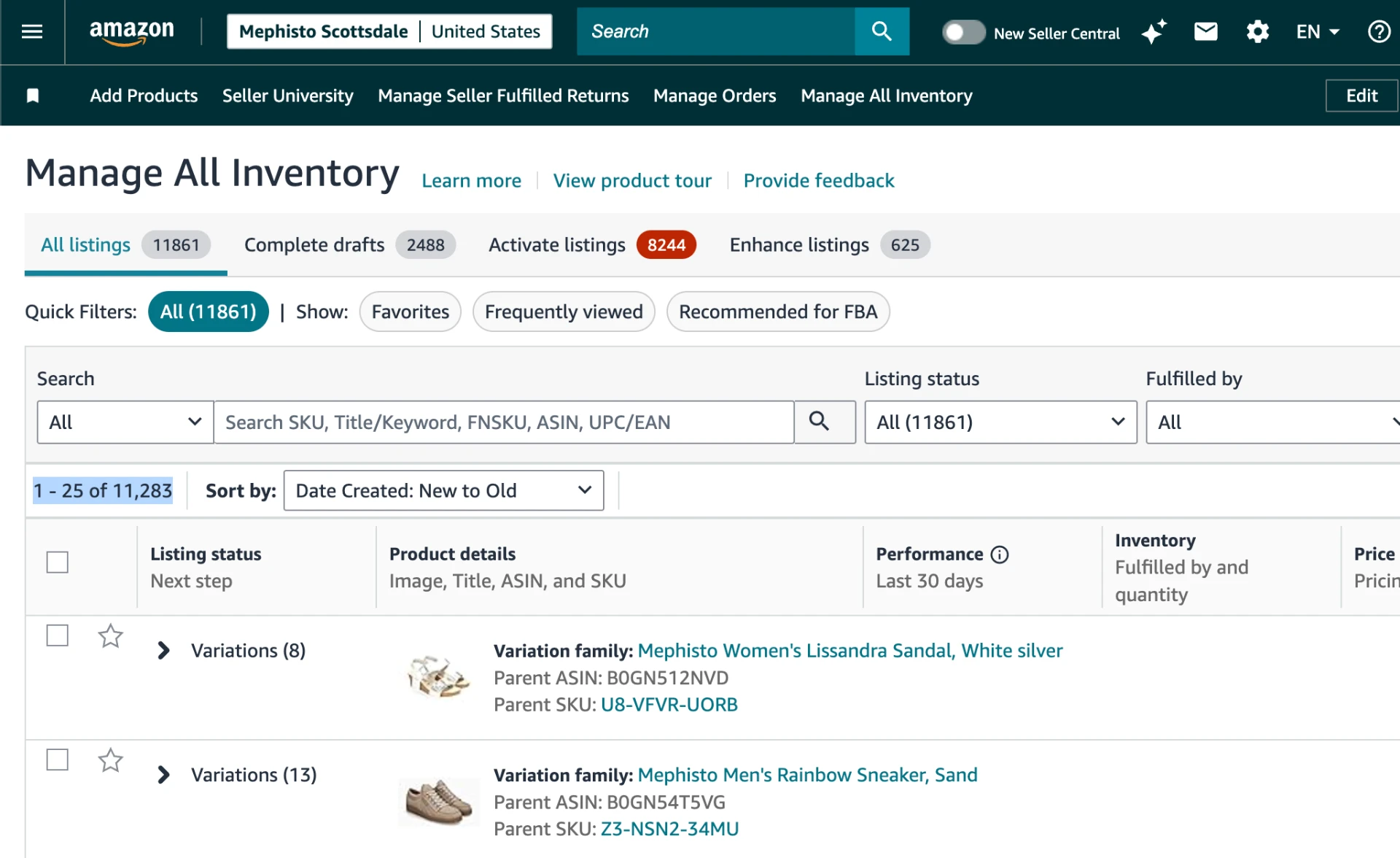
Task: Expand Variations (13) row
Action: point(164,775)
